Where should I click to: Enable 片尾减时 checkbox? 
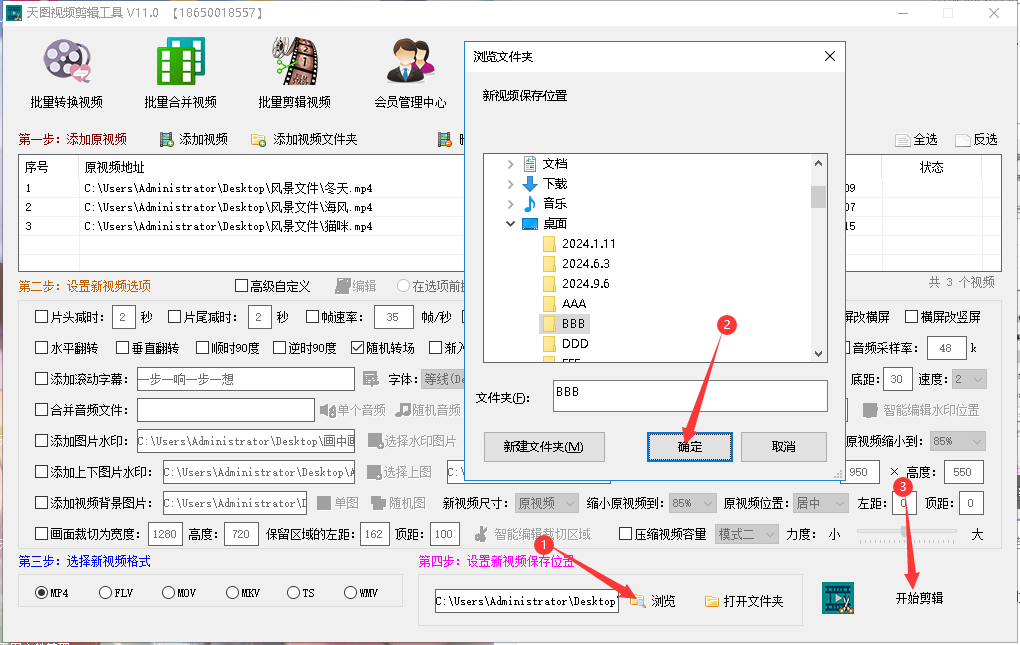click(x=174, y=317)
